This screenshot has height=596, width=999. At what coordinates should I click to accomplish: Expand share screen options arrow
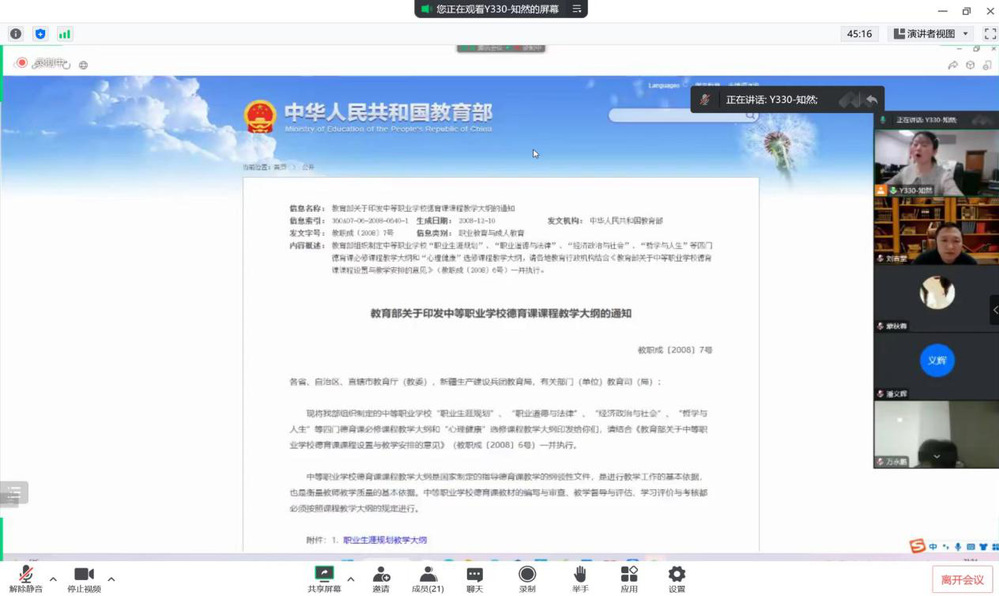(350, 579)
